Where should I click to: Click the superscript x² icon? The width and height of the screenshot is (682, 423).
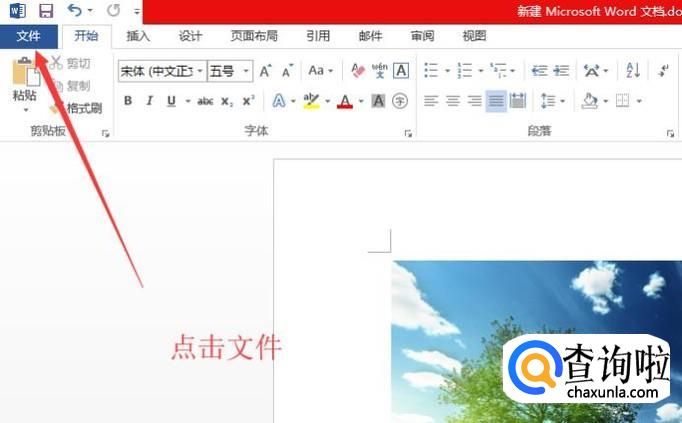[248, 101]
